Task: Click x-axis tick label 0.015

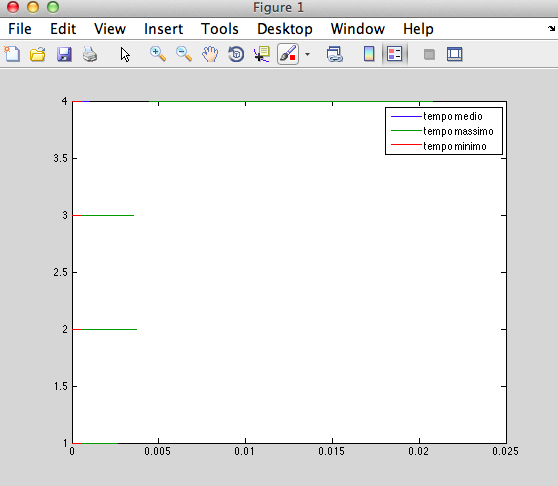Action: (x=331, y=451)
